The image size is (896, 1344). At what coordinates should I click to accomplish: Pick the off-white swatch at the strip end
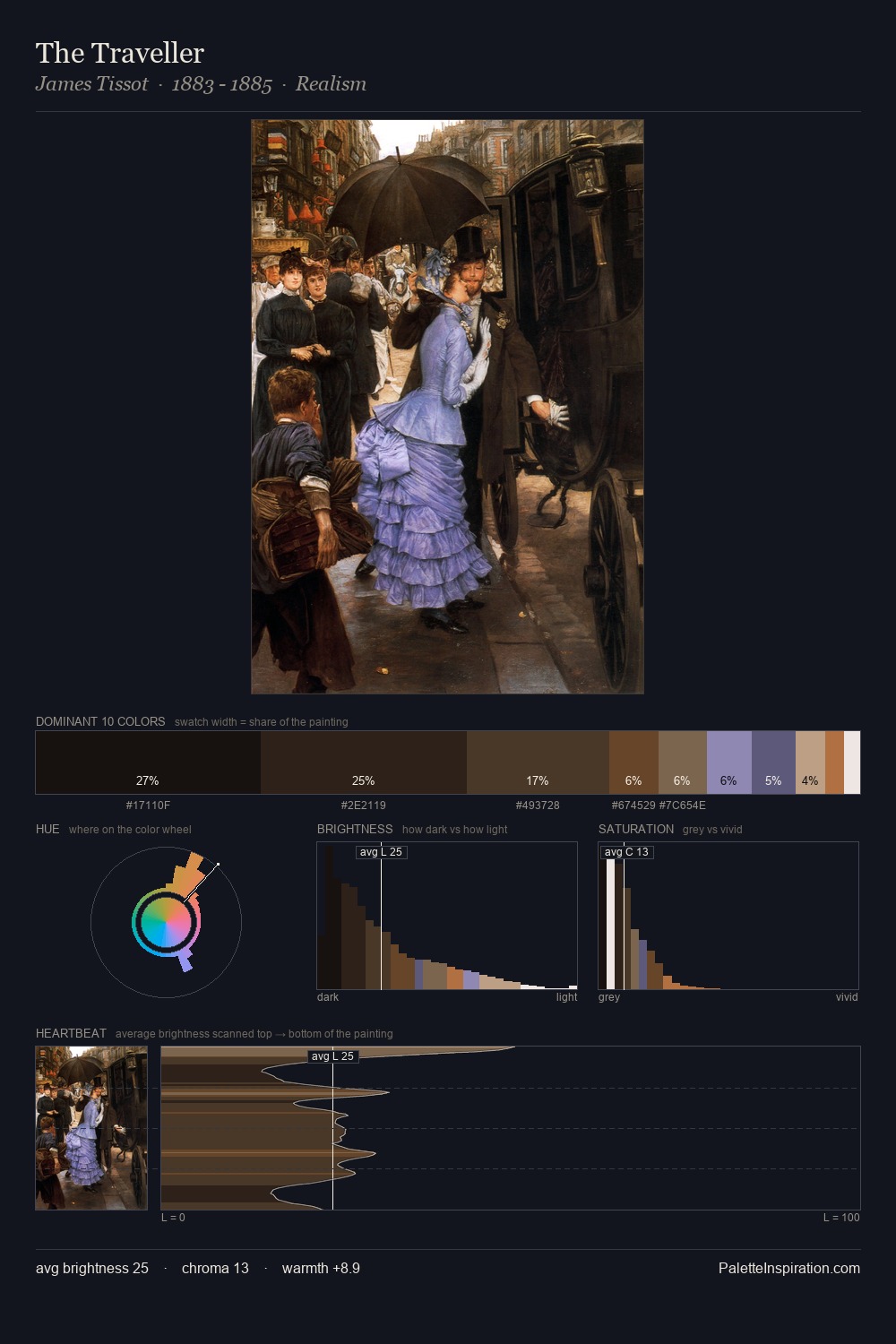click(852, 762)
